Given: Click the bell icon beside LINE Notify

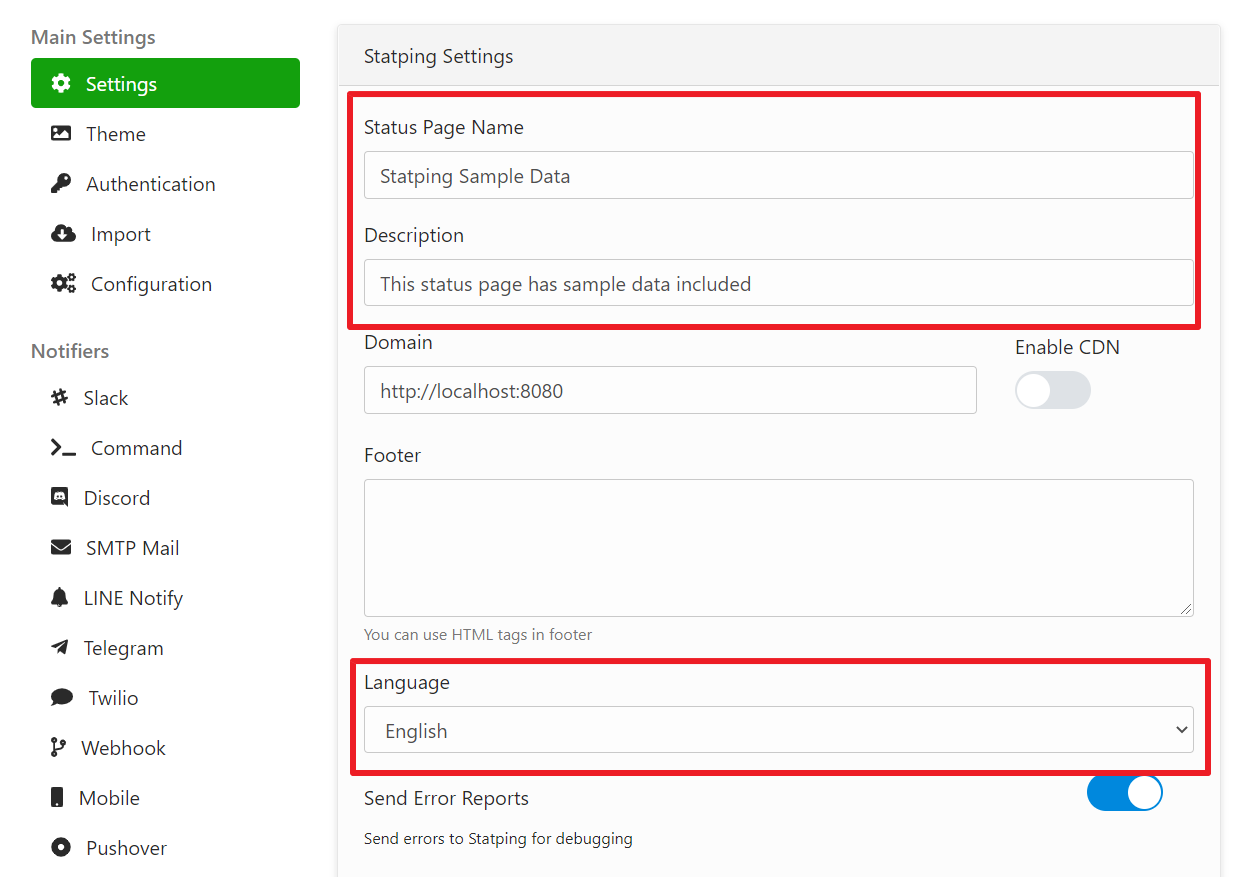Looking at the screenshot, I should pyautogui.click(x=59, y=597).
